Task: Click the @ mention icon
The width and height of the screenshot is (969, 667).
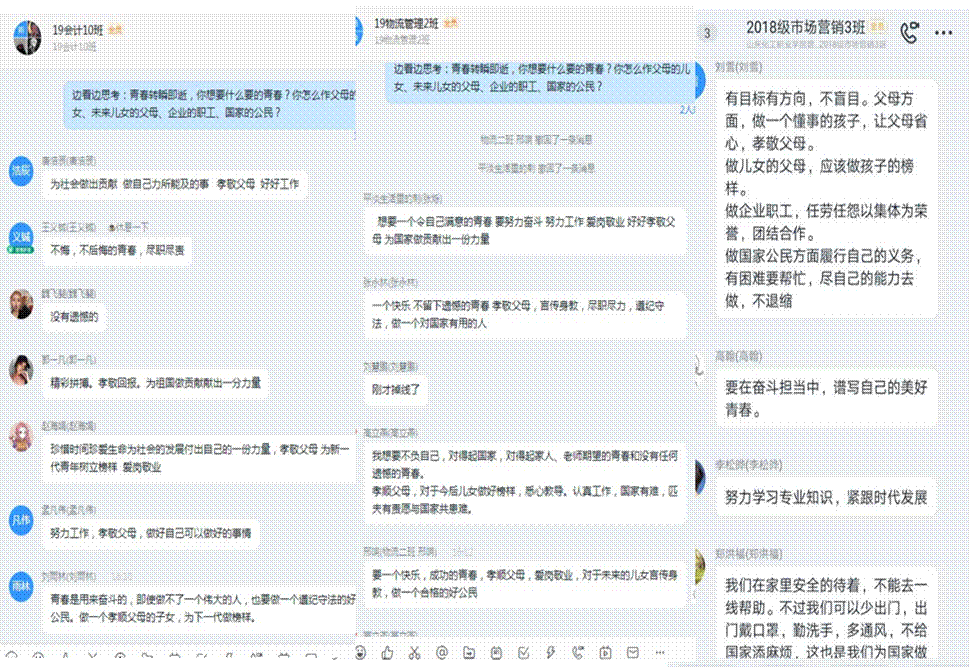Action: [x=442, y=653]
